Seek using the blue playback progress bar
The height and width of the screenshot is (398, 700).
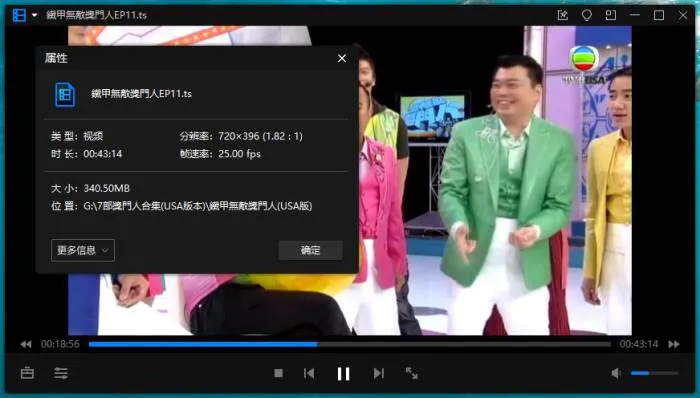tap(350, 344)
